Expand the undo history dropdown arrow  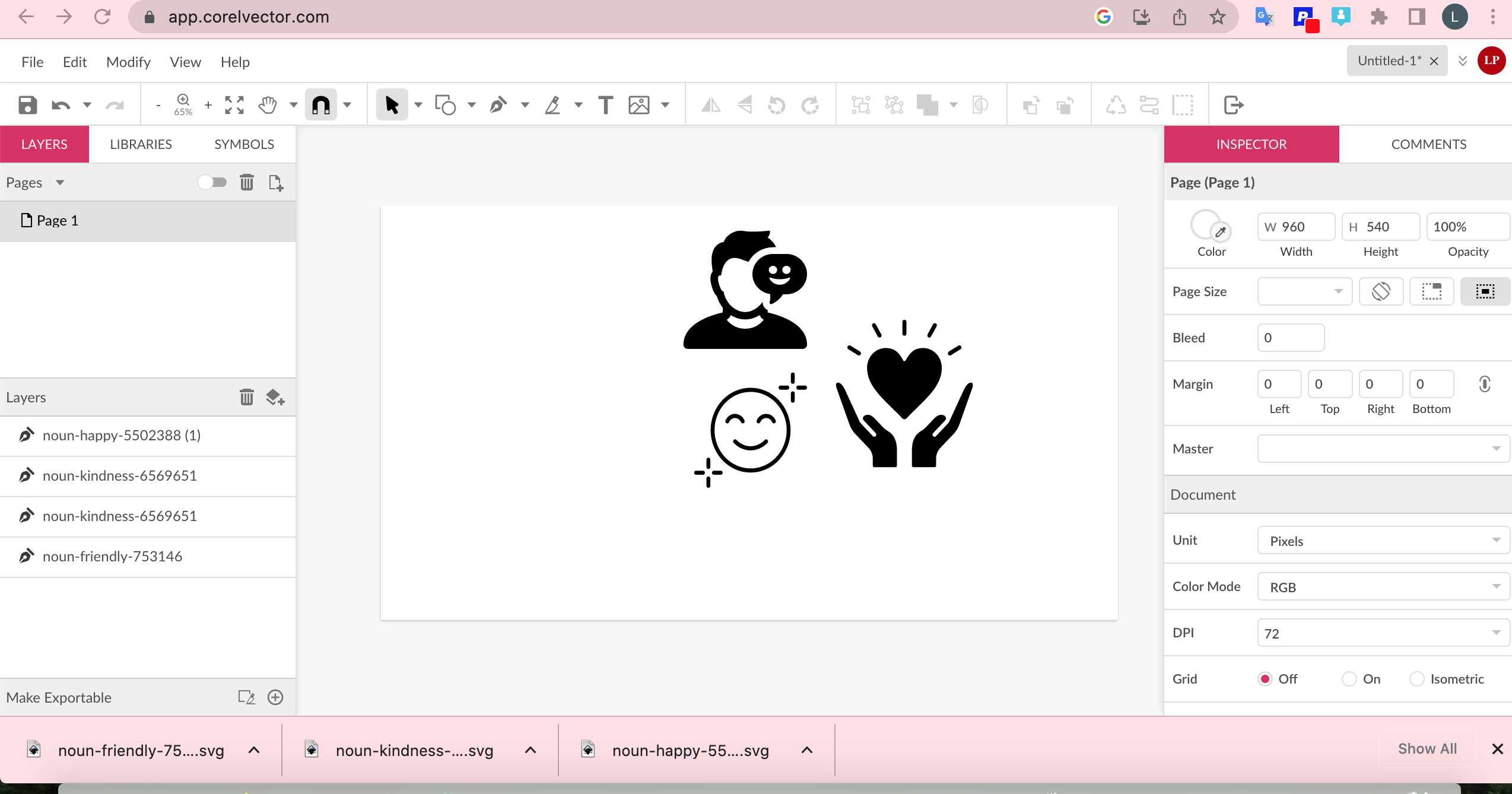pyautogui.click(x=87, y=105)
